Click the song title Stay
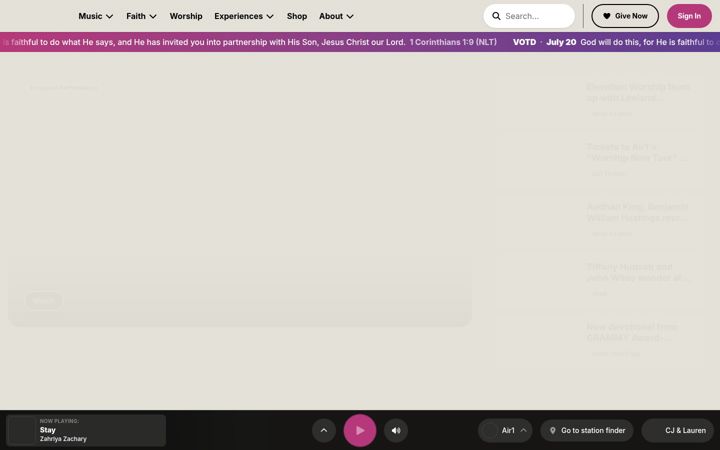This screenshot has width=720, height=450. click(47, 430)
